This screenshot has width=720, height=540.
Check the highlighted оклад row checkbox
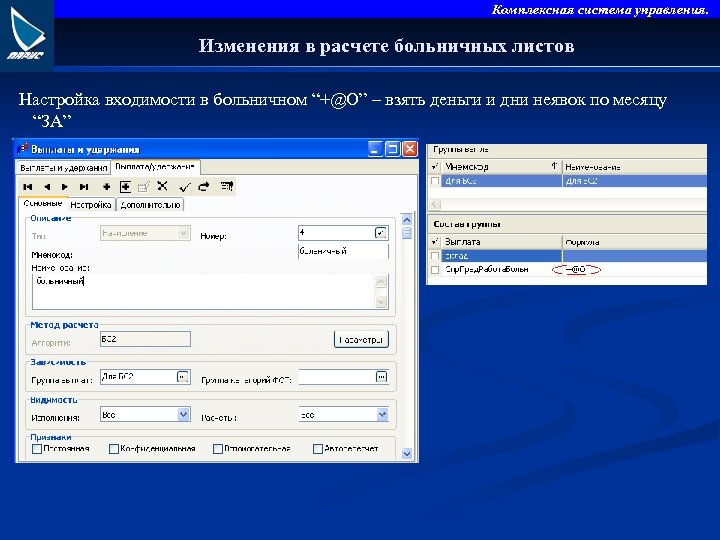click(x=435, y=256)
